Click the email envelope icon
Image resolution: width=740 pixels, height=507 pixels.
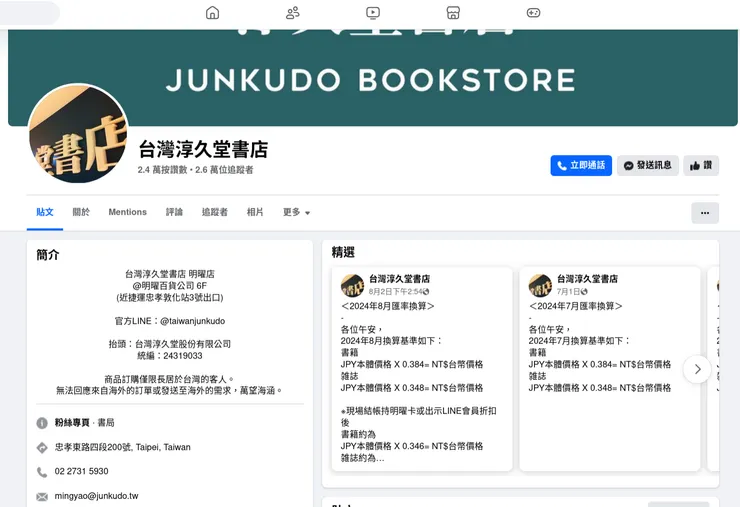pos(42,497)
